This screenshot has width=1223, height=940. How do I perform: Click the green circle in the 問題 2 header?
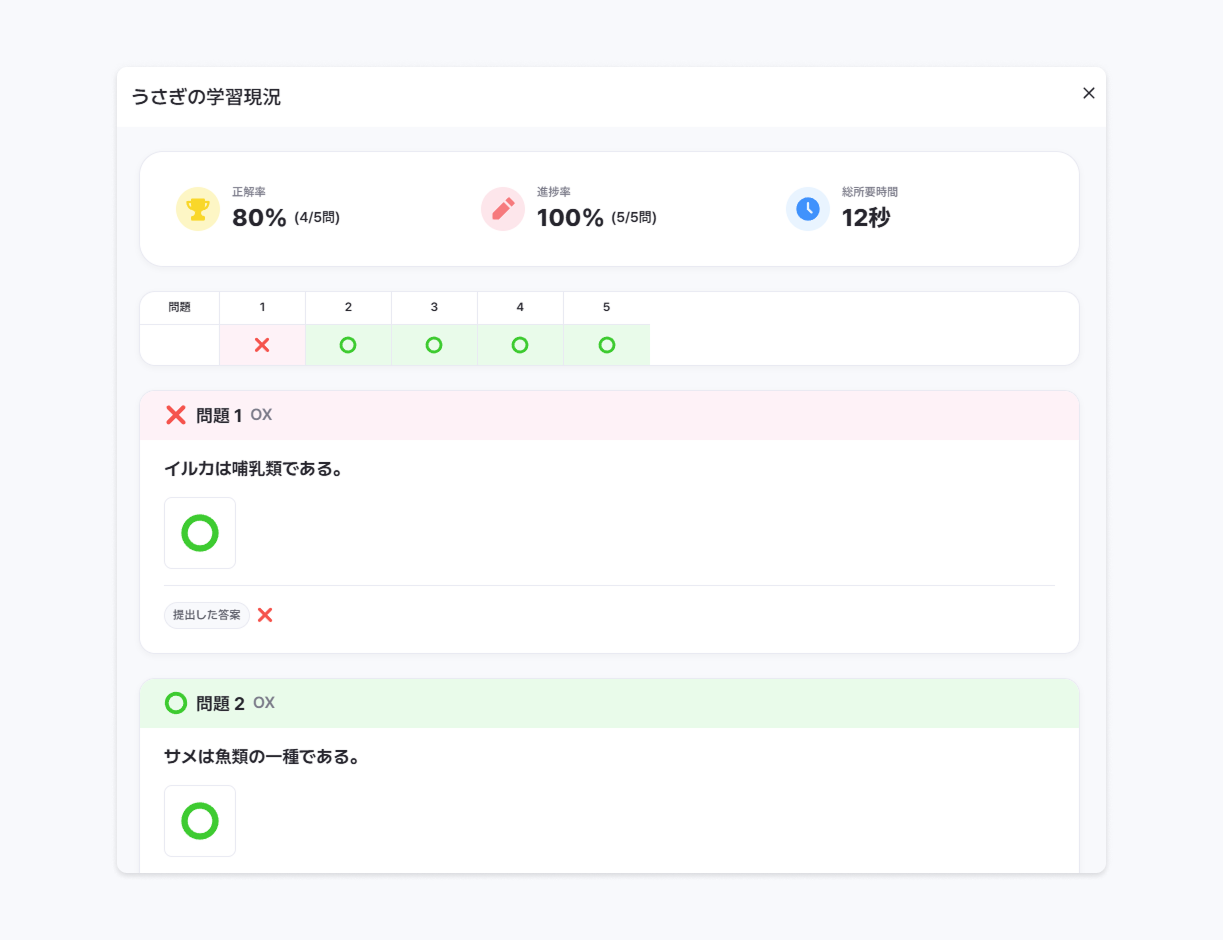(176, 703)
